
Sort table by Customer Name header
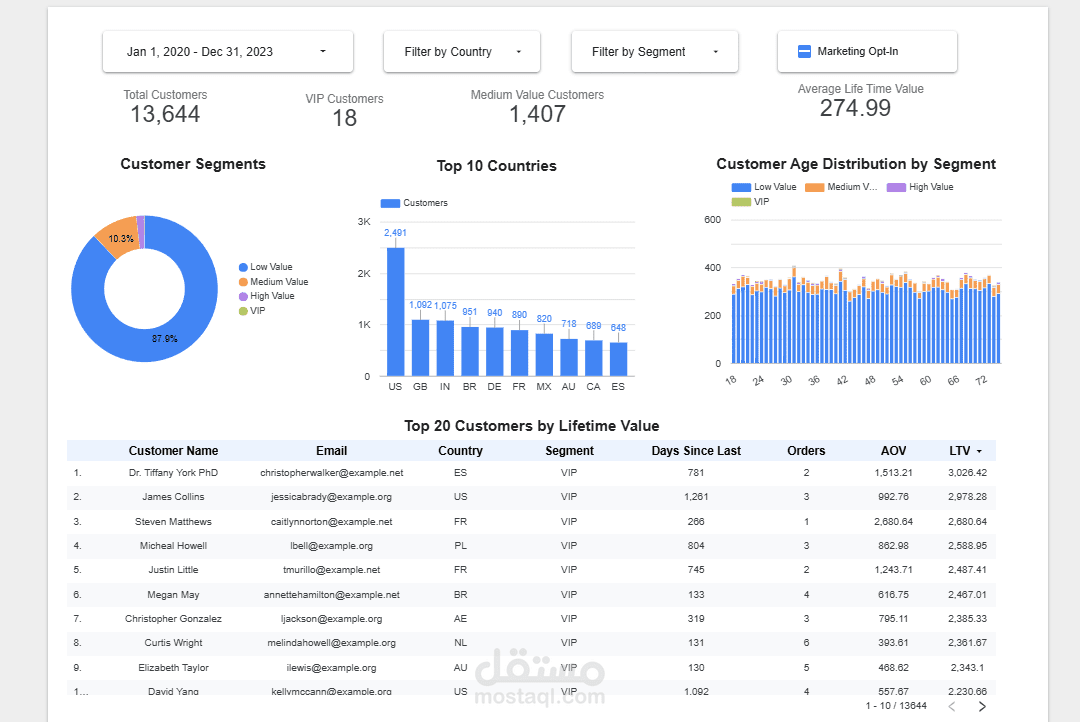coord(174,451)
